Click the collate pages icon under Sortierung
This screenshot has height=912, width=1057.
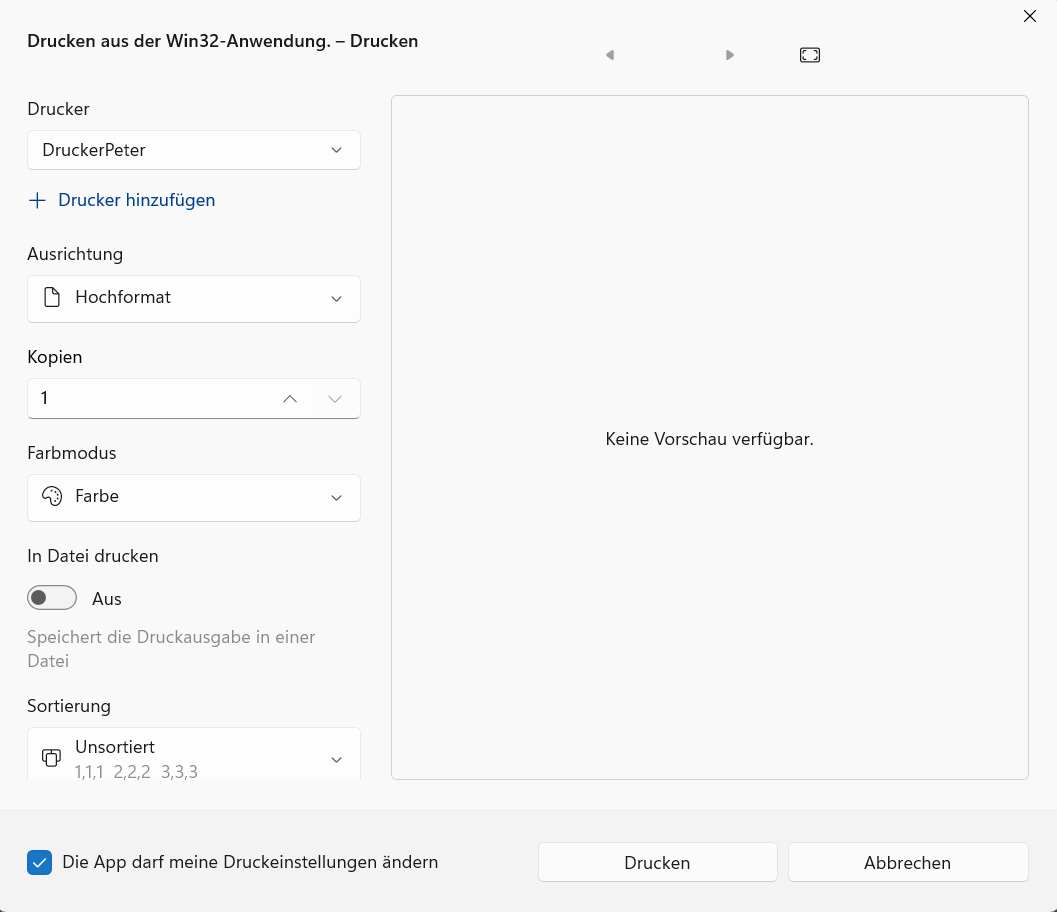51,757
